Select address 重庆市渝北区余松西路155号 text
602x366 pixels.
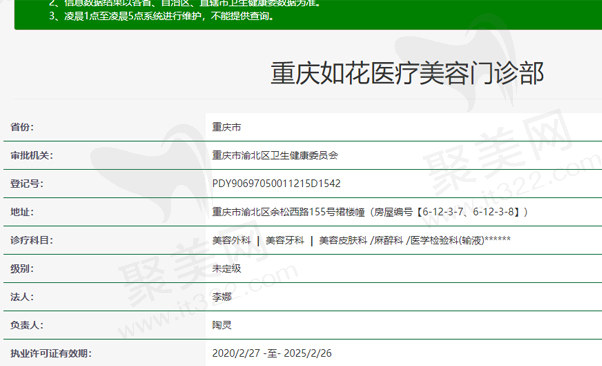tap(274, 212)
